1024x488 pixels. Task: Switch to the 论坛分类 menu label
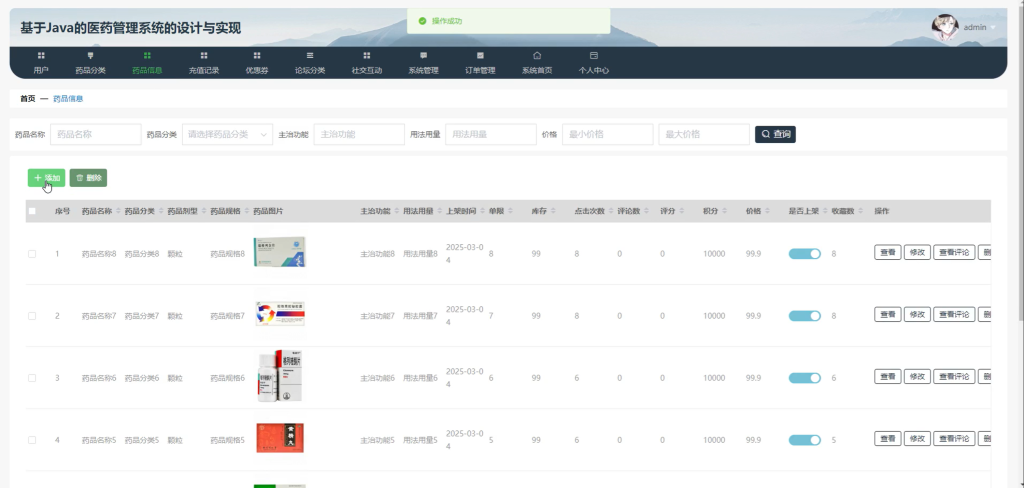[x=310, y=71]
